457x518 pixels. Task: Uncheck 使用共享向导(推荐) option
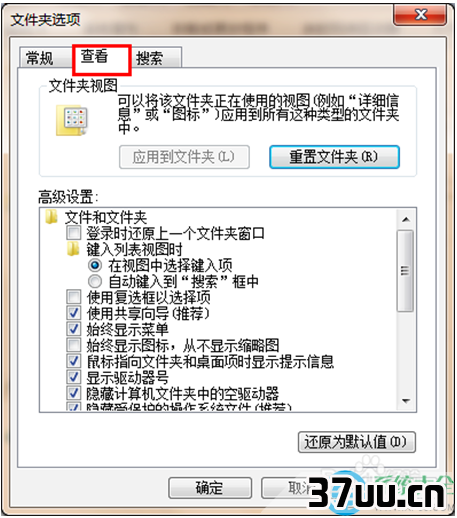coord(74,313)
